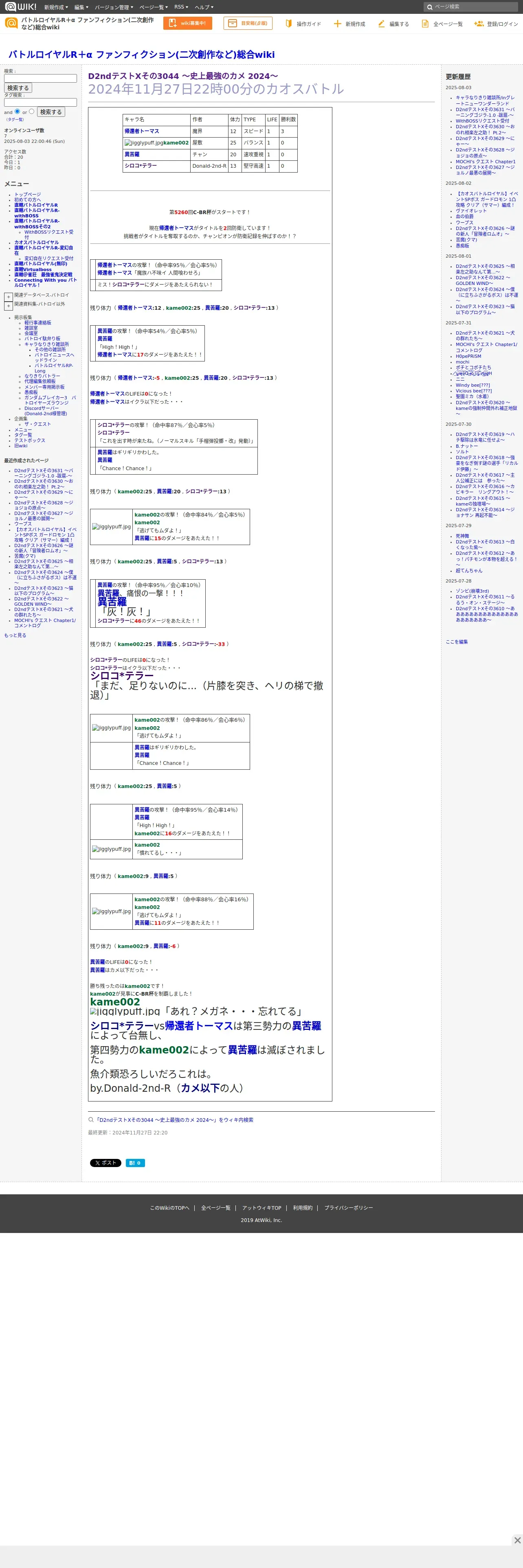Open the 会議室 sidebar link

(x=31, y=333)
